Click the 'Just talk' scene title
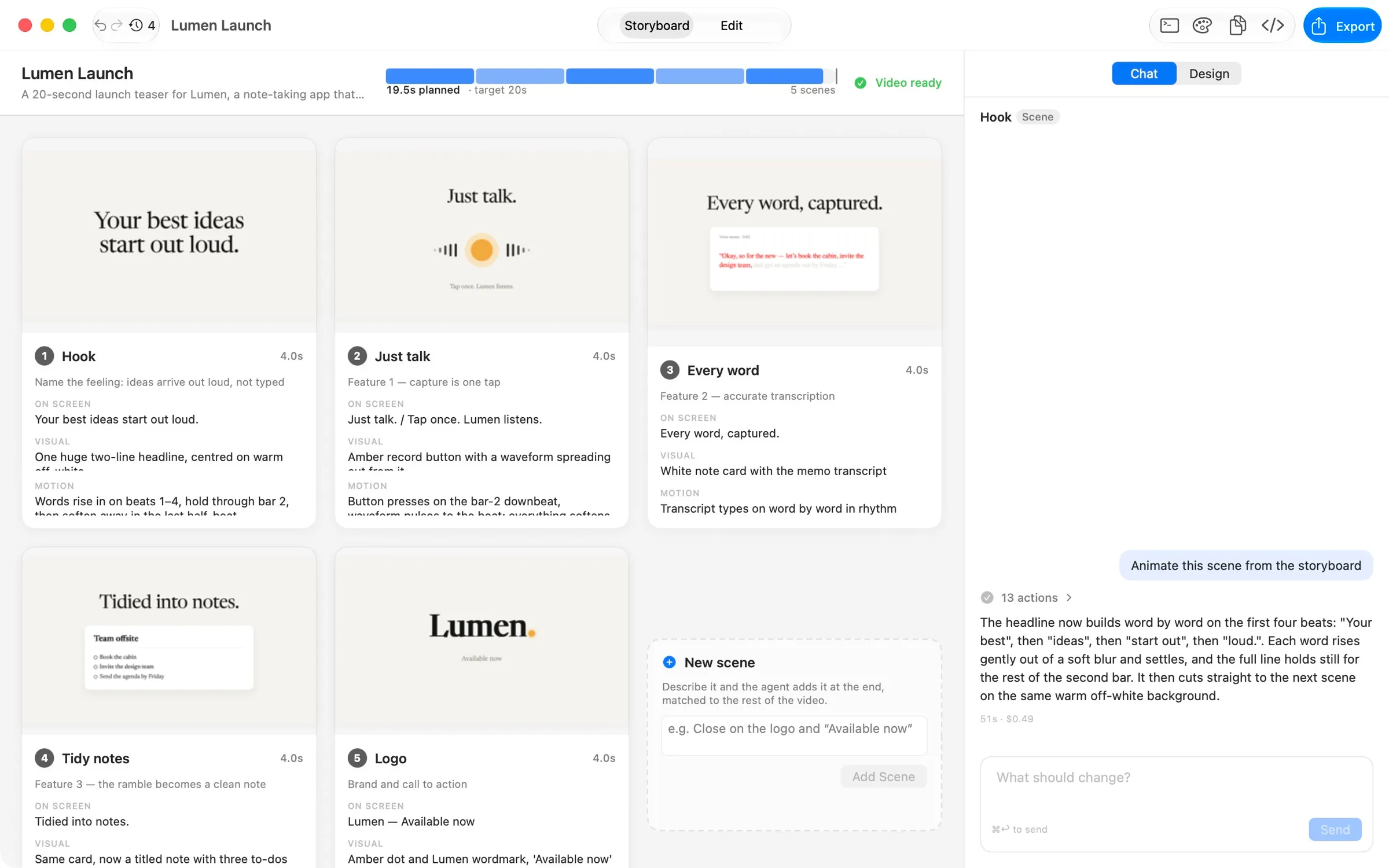The image size is (1389, 868). (402, 356)
